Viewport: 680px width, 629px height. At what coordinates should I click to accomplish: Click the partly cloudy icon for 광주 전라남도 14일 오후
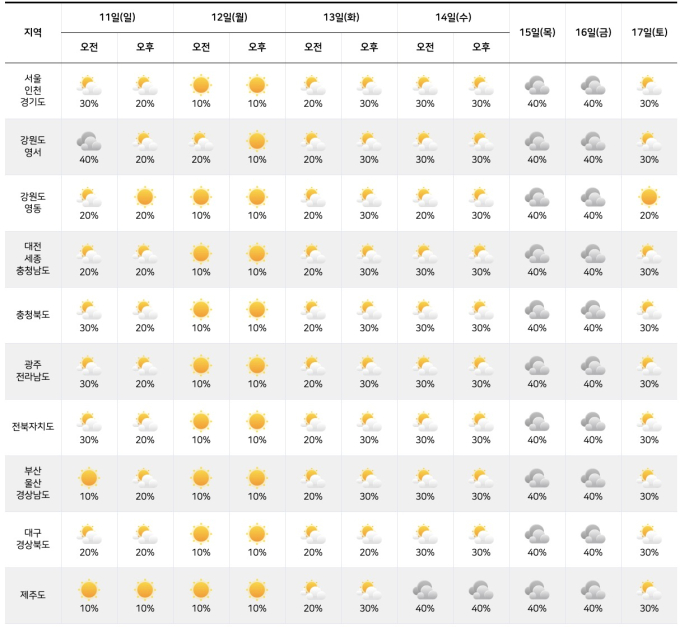pyautogui.click(x=481, y=366)
